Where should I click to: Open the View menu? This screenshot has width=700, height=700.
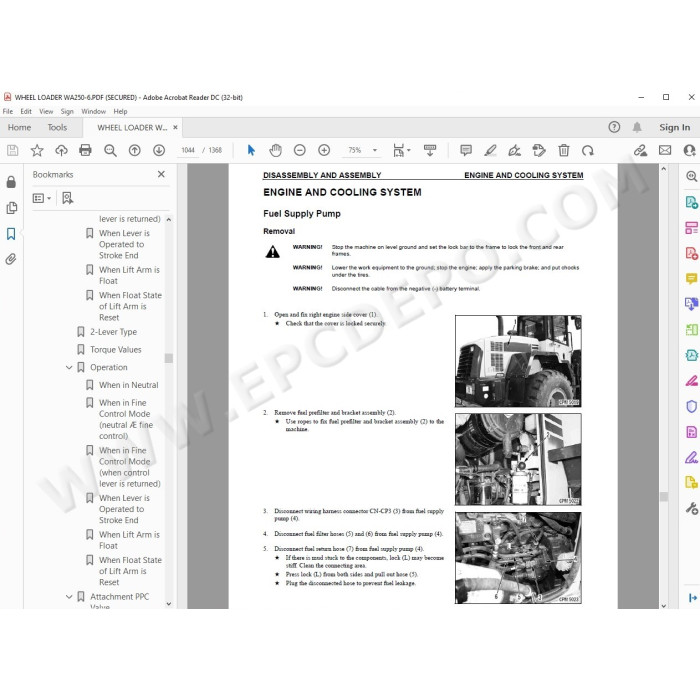click(46, 111)
